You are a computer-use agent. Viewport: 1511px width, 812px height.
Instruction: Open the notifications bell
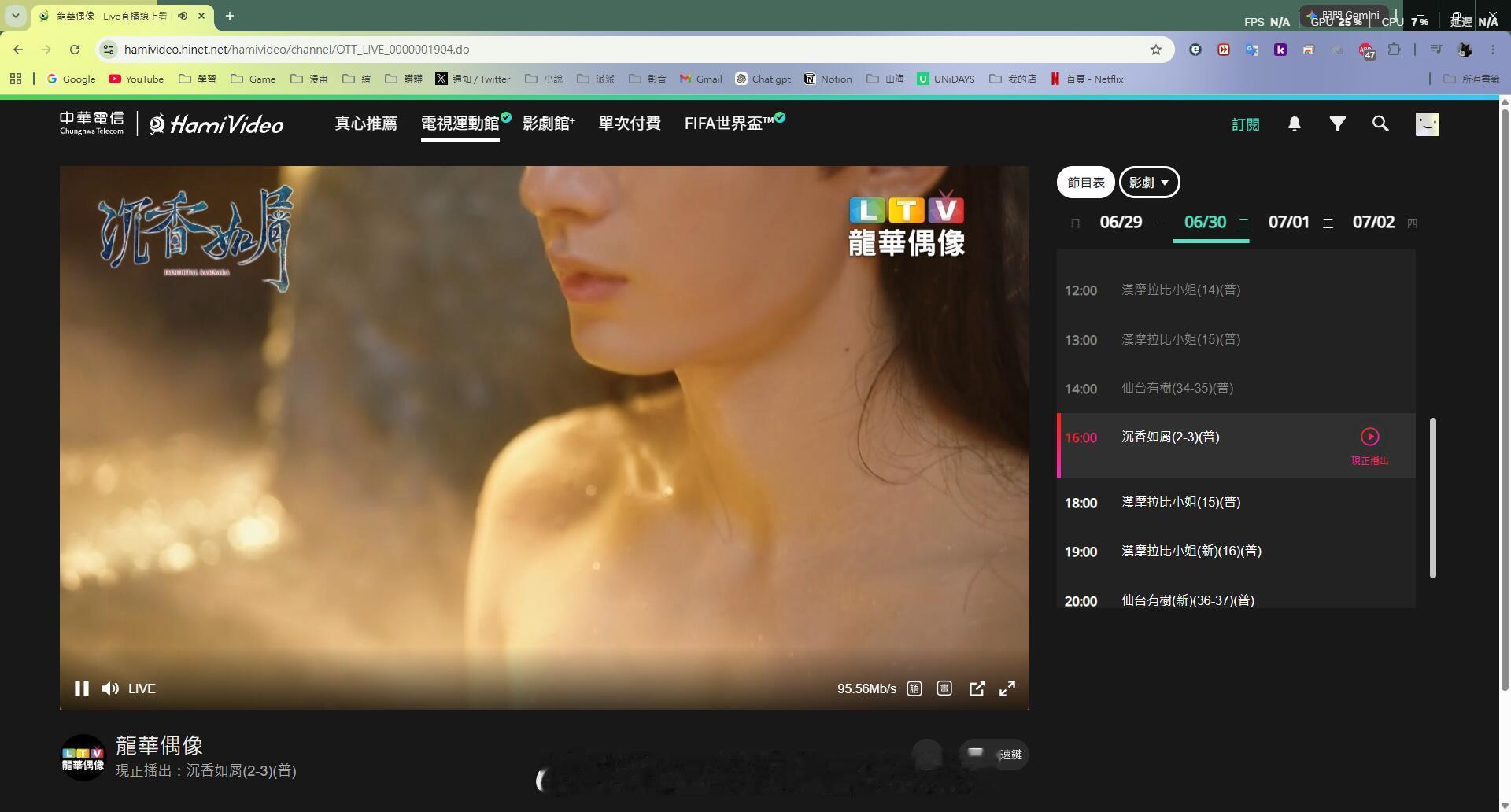[x=1294, y=124]
